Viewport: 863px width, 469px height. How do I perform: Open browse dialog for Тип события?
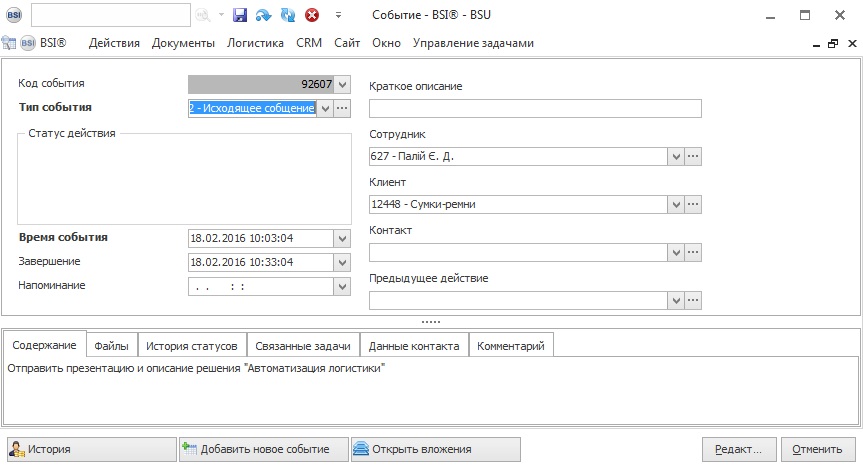tap(343, 108)
